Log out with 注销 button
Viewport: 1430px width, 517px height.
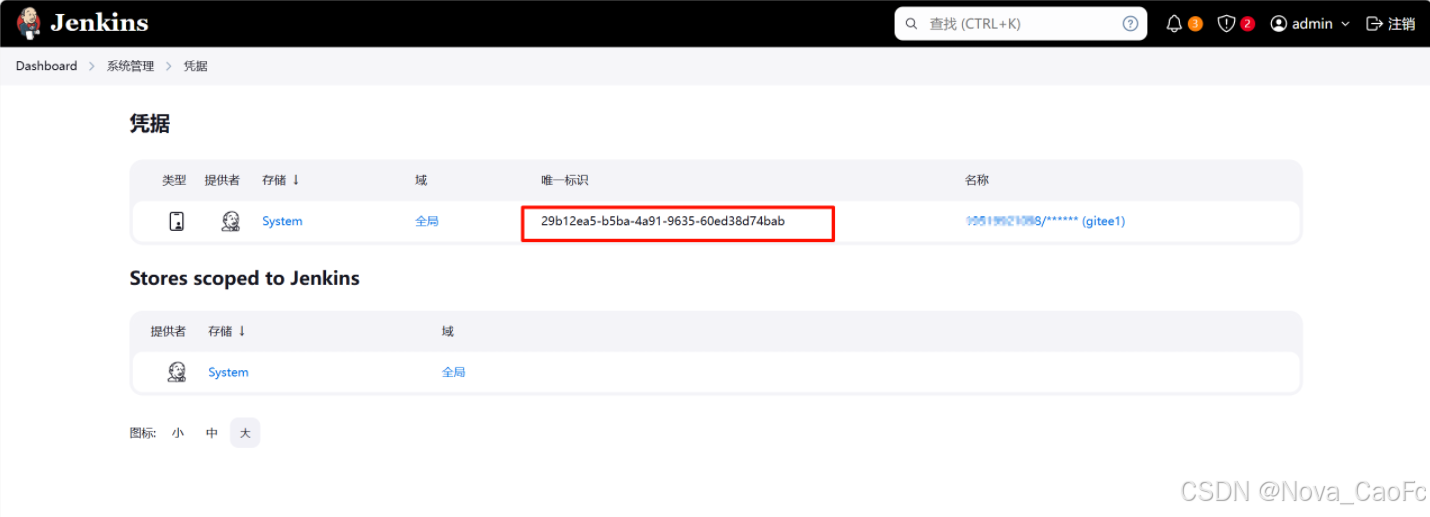1391,23
